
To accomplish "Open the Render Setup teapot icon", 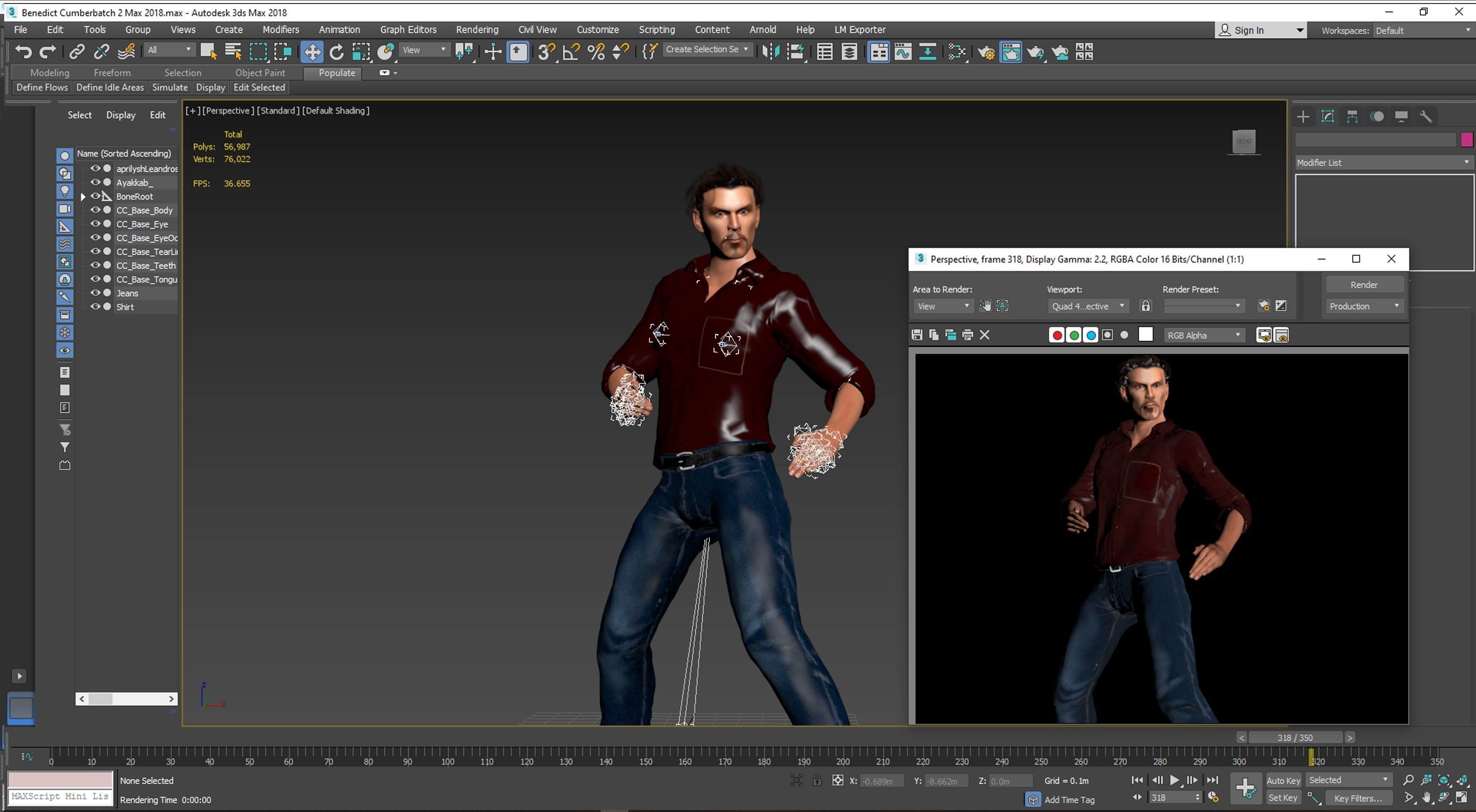I will click(986, 52).
